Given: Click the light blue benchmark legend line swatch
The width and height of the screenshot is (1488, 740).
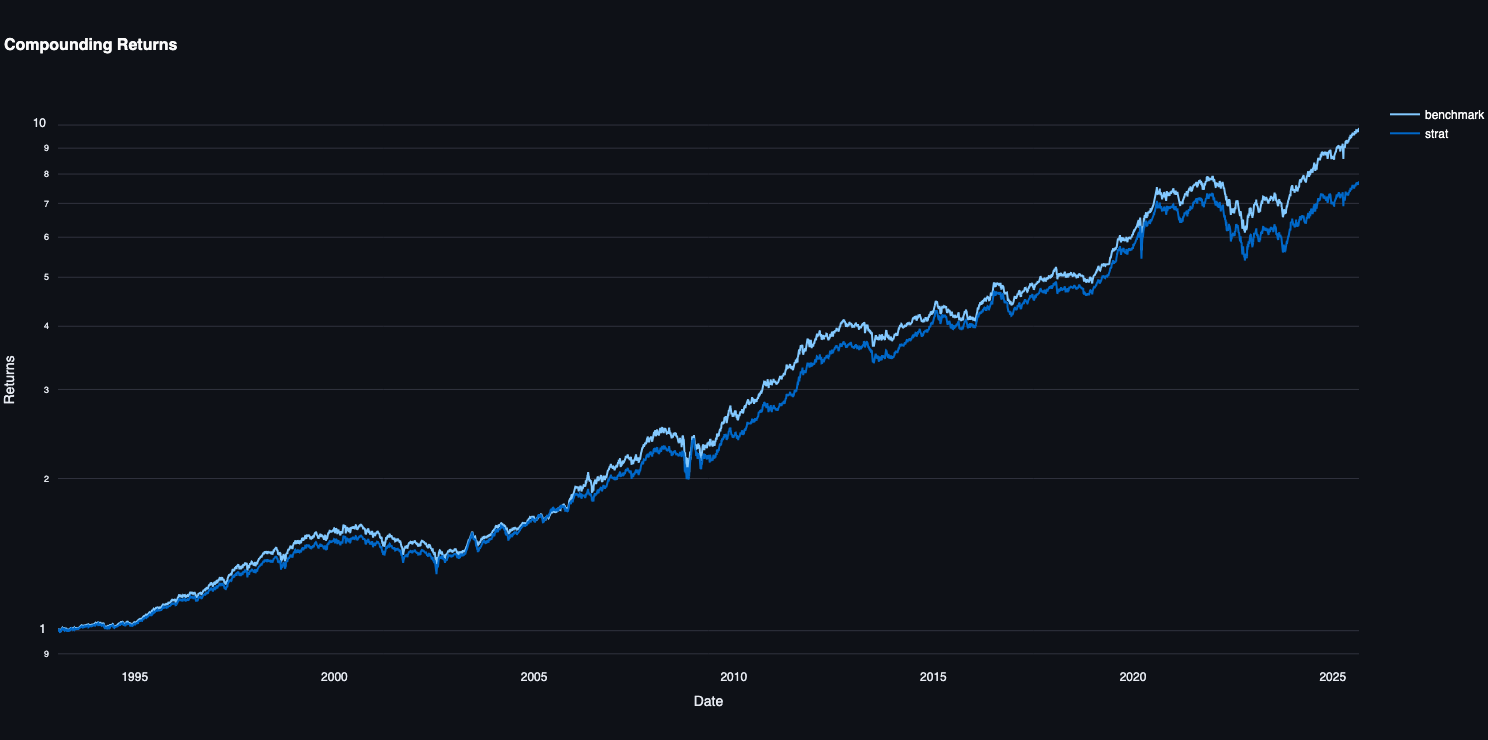Looking at the screenshot, I should (x=1404, y=115).
